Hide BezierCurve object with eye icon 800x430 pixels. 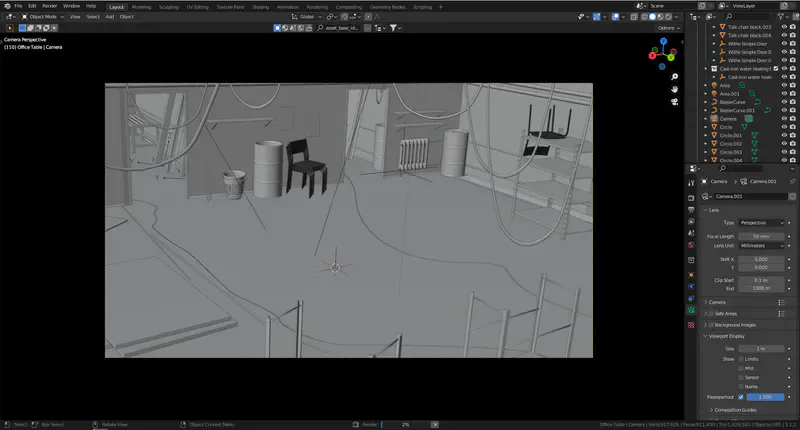pos(785,102)
